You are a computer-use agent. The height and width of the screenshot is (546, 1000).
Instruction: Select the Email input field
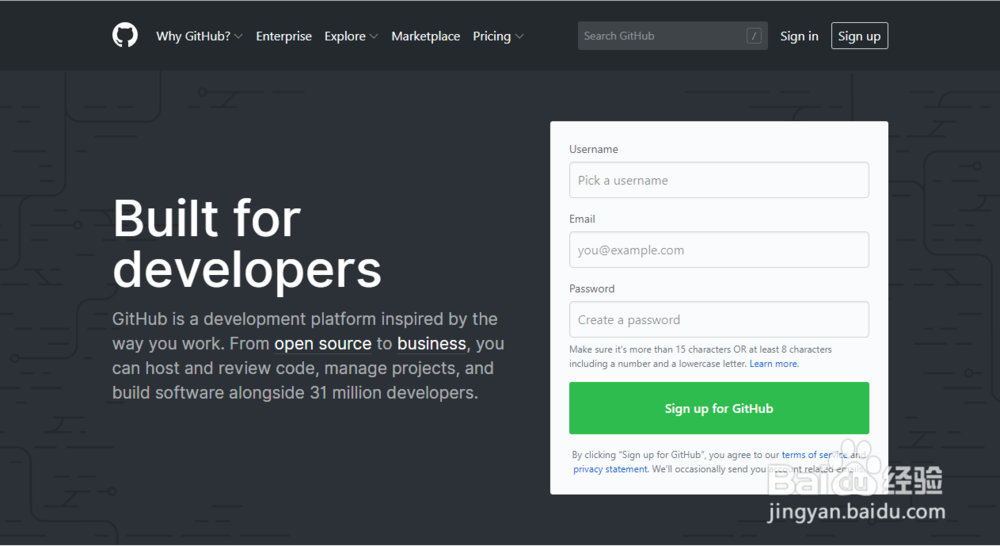point(719,250)
